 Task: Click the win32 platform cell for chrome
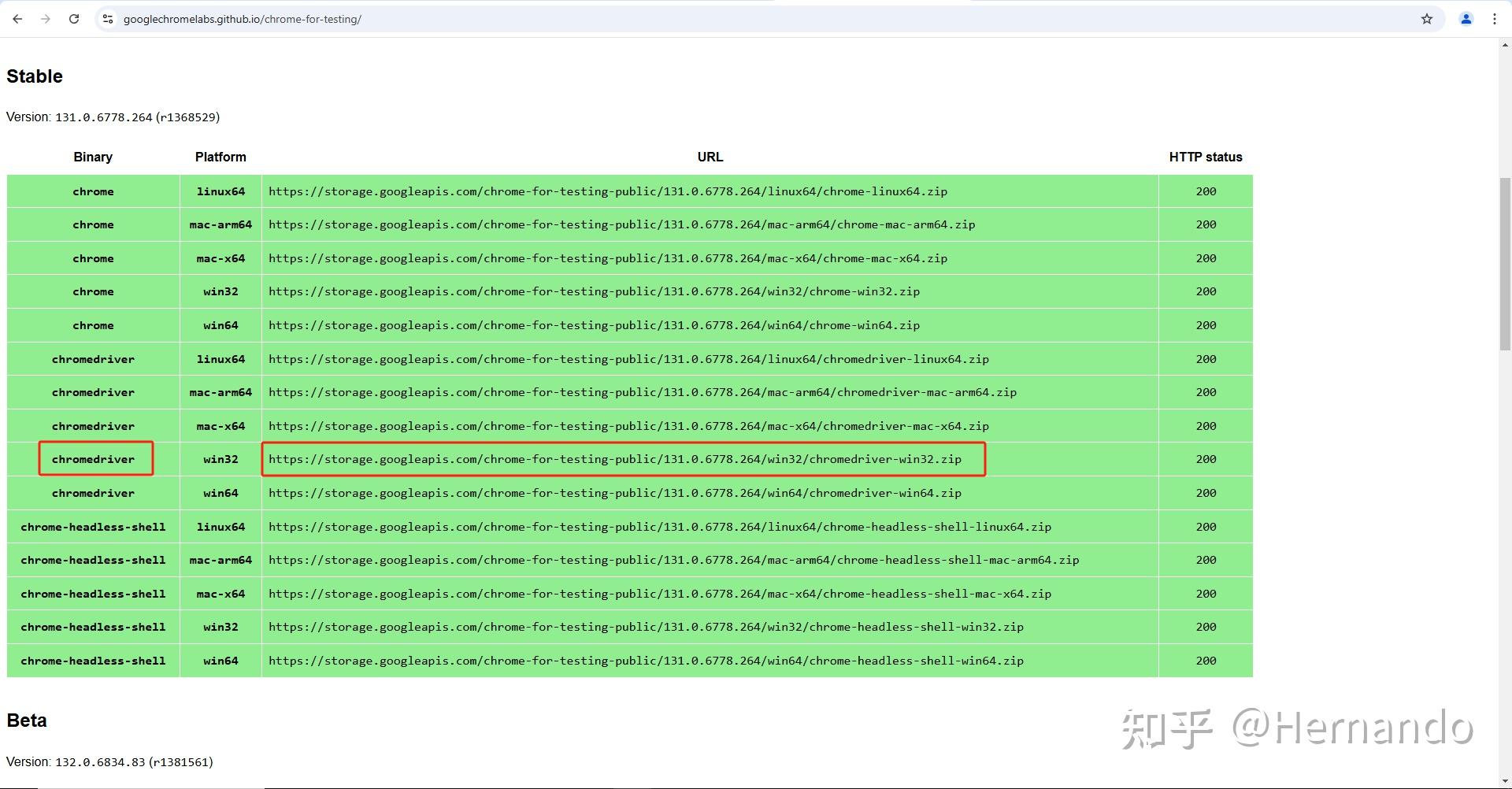click(220, 291)
